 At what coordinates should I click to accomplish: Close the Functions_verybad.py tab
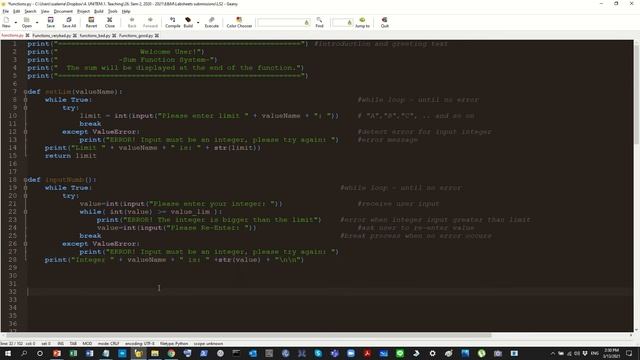coord(75,36)
